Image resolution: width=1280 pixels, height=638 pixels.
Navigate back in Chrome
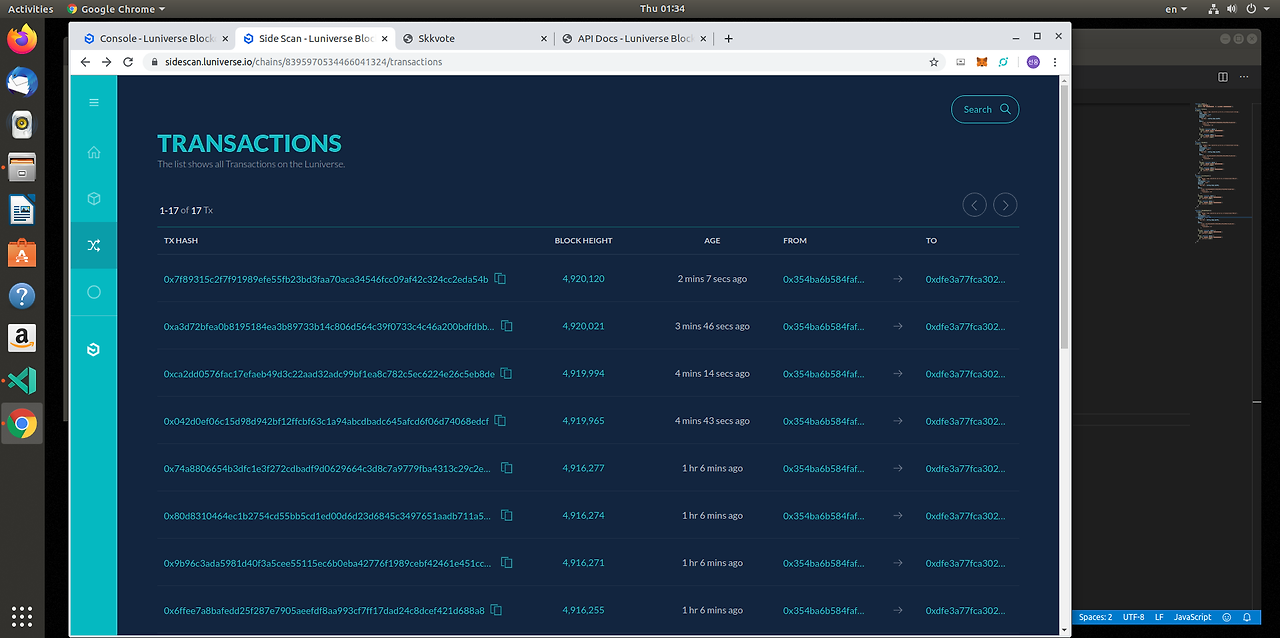click(85, 62)
